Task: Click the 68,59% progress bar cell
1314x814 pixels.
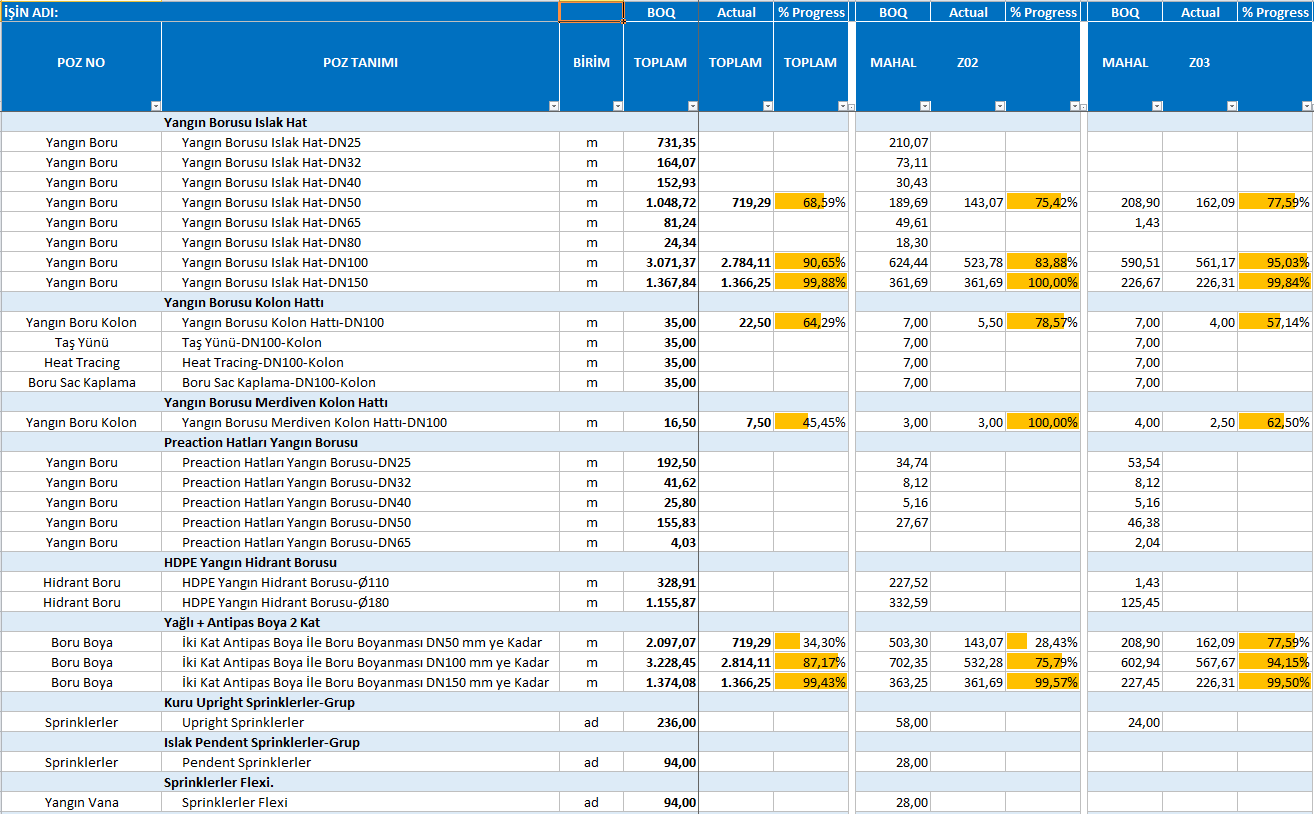Action: coord(810,202)
